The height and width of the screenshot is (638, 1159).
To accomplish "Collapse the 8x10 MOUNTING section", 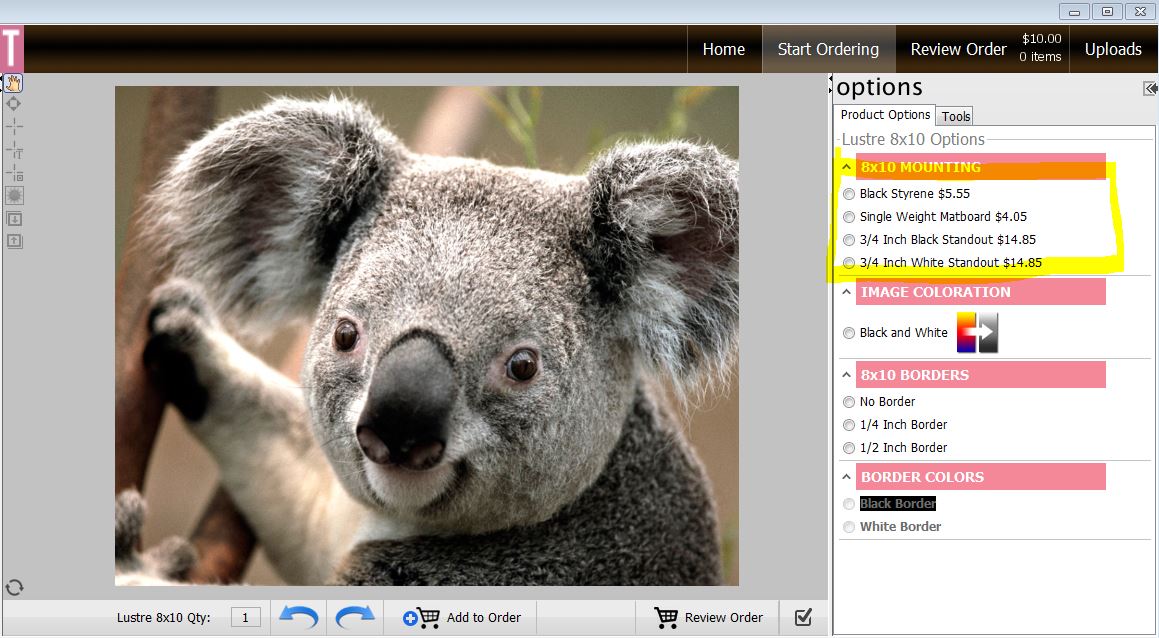I will coord(846,168).
